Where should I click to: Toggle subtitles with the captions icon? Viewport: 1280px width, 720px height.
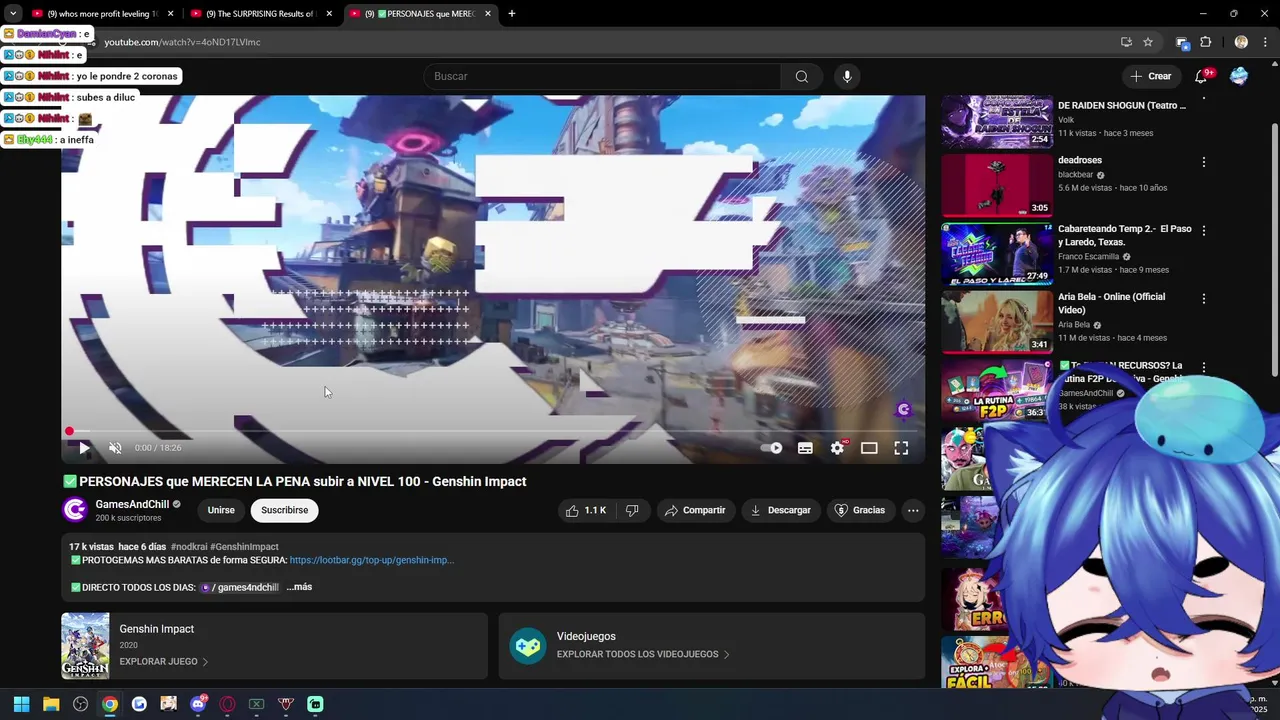point(805,448)
